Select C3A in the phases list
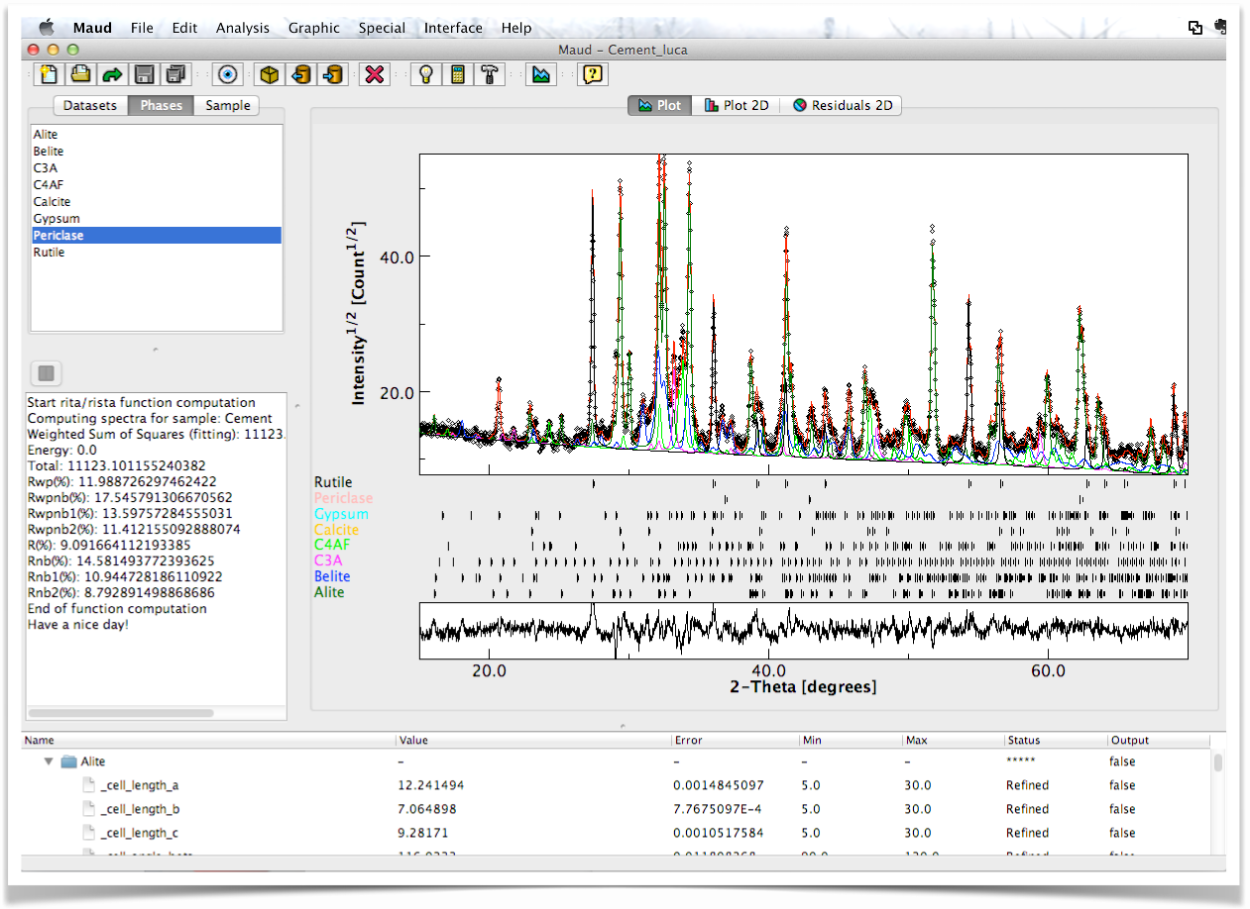The height and width of the screenshot is (909, 1250). pos(156,168)
